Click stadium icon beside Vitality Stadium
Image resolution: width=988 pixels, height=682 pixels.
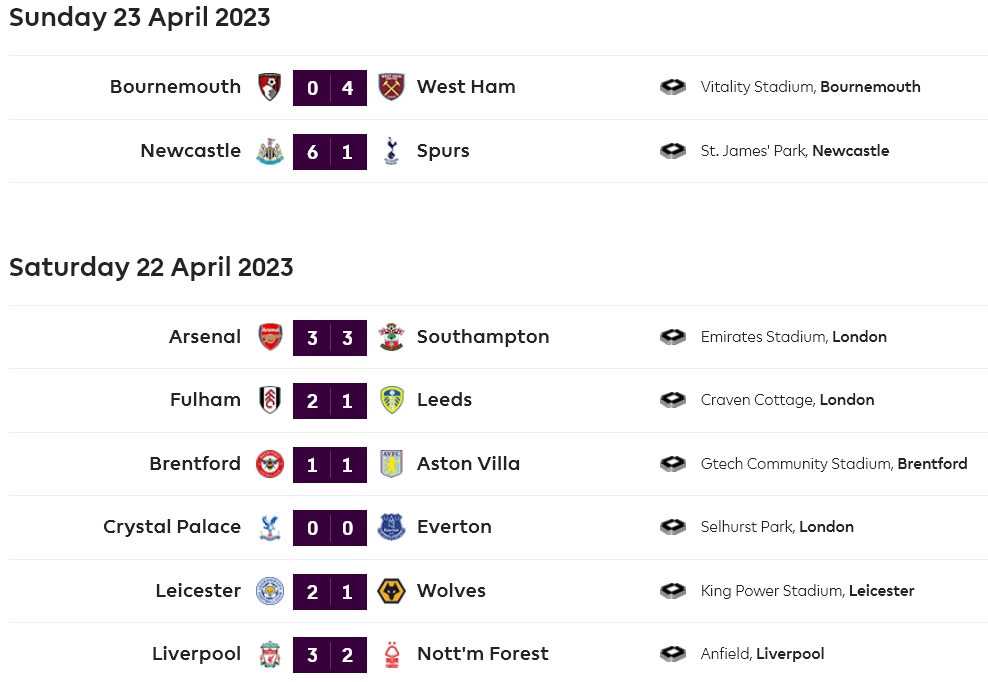[673, 87]
